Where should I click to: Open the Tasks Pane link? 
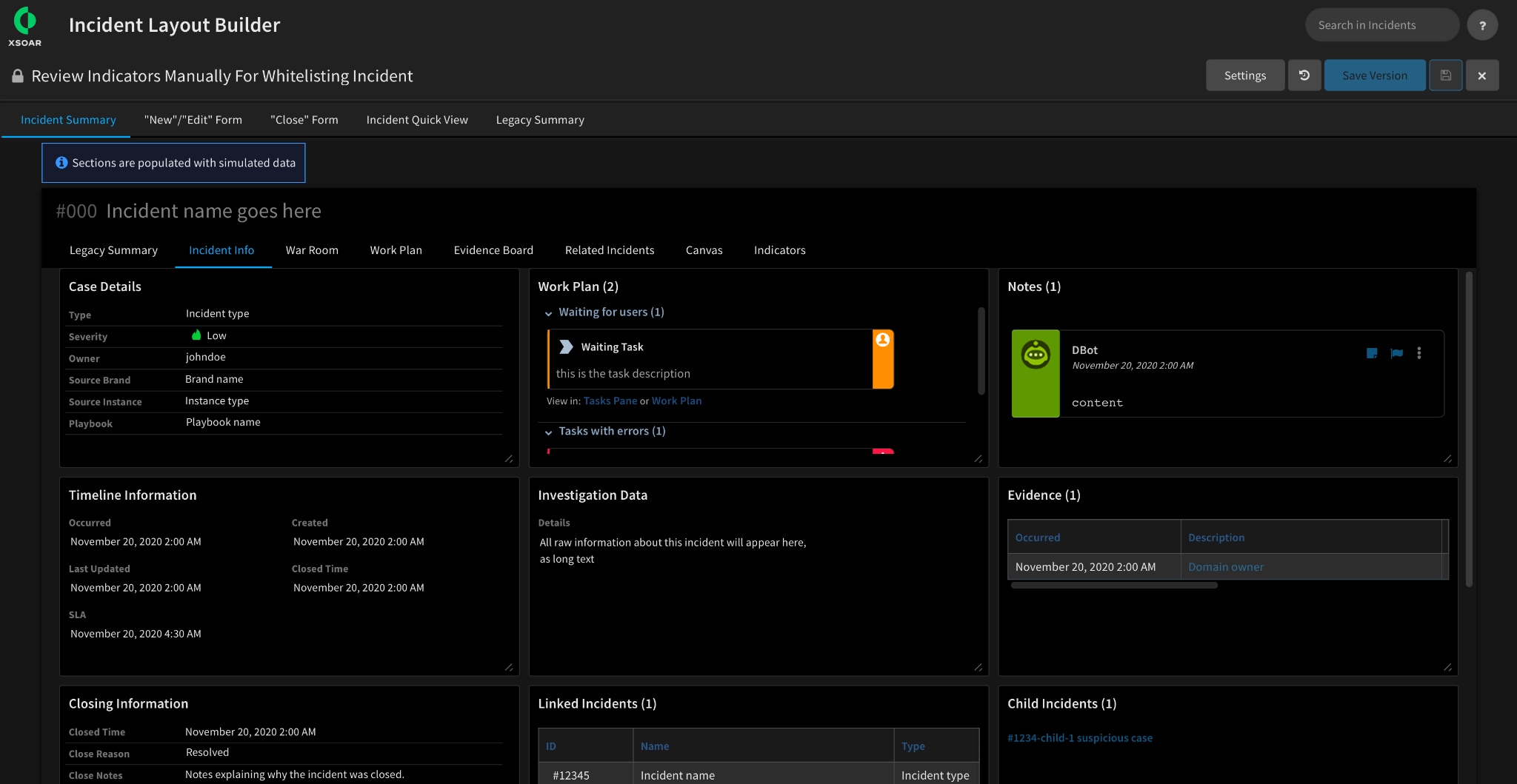610,401
